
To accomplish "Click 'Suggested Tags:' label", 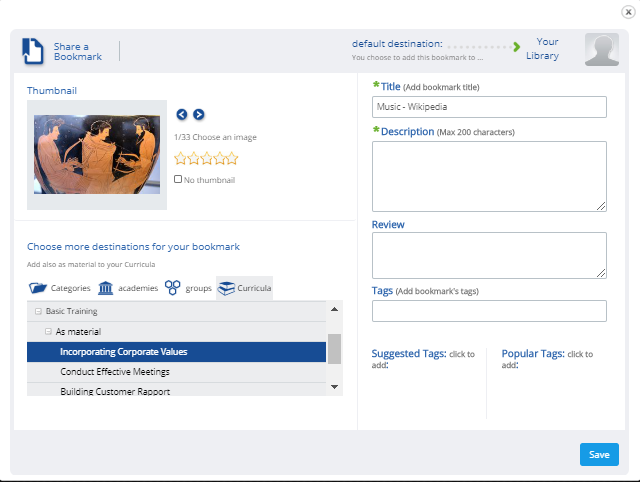I will 409,353.
